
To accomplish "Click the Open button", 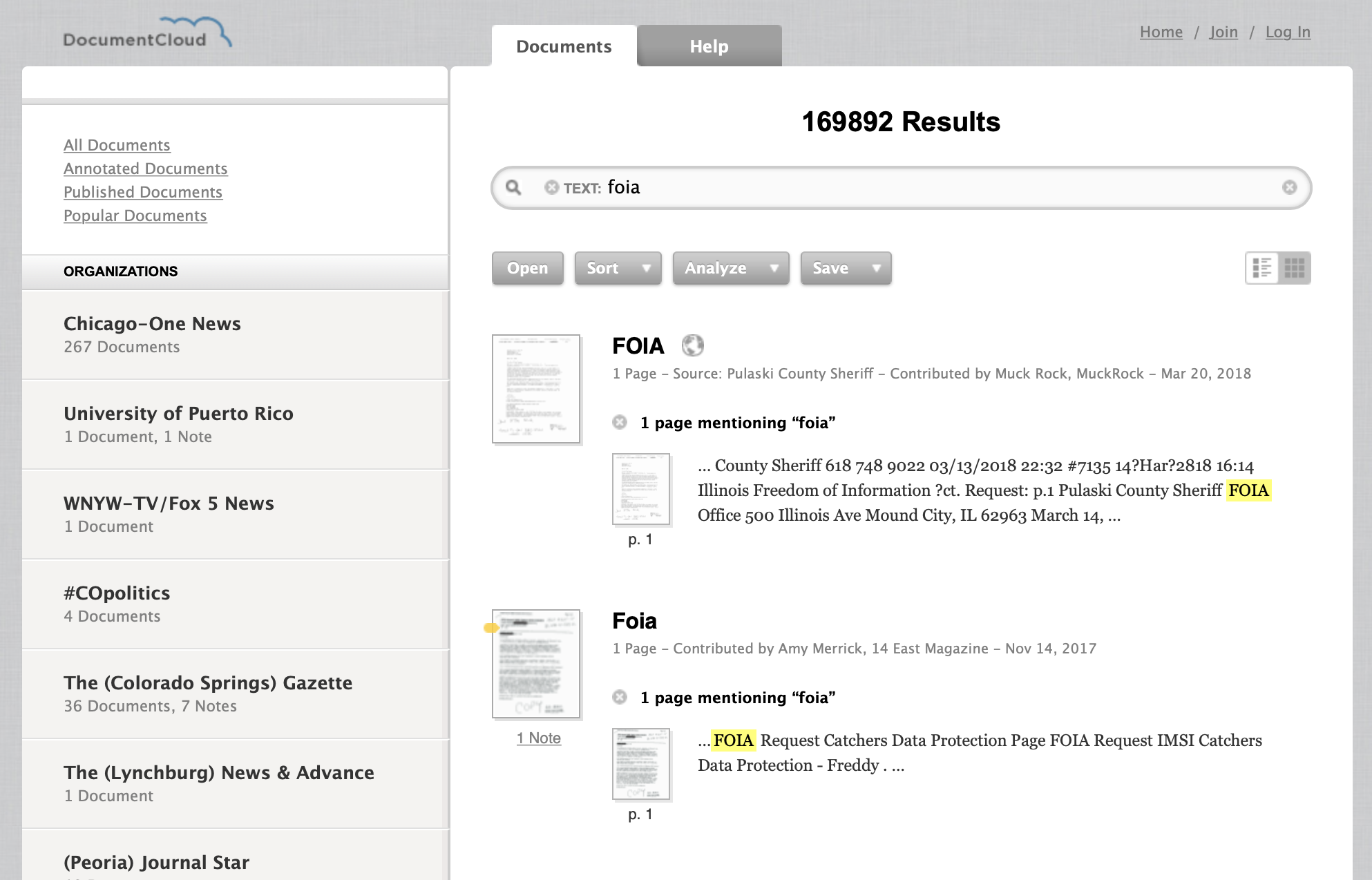I will tap(528, 268).
